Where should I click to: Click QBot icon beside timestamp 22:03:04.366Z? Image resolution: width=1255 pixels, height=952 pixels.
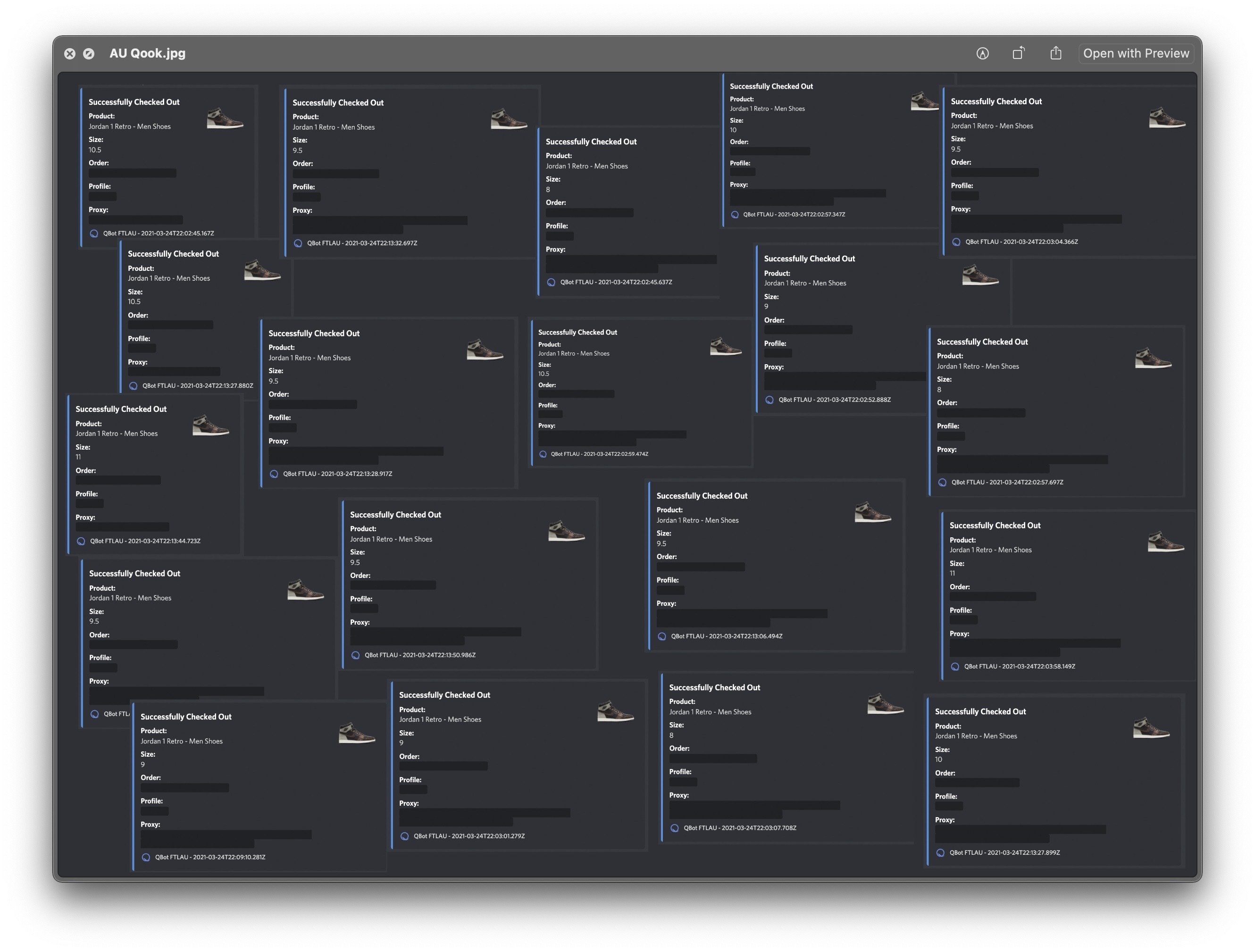956,242
